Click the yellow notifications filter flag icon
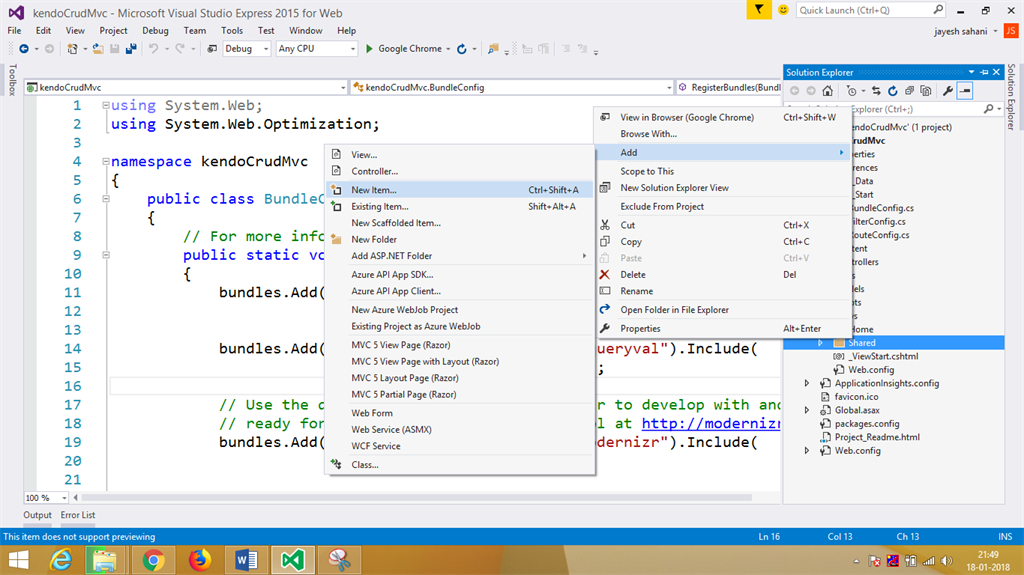The height and width of the screenshot is (575, 1024). (x=760, y=9)
